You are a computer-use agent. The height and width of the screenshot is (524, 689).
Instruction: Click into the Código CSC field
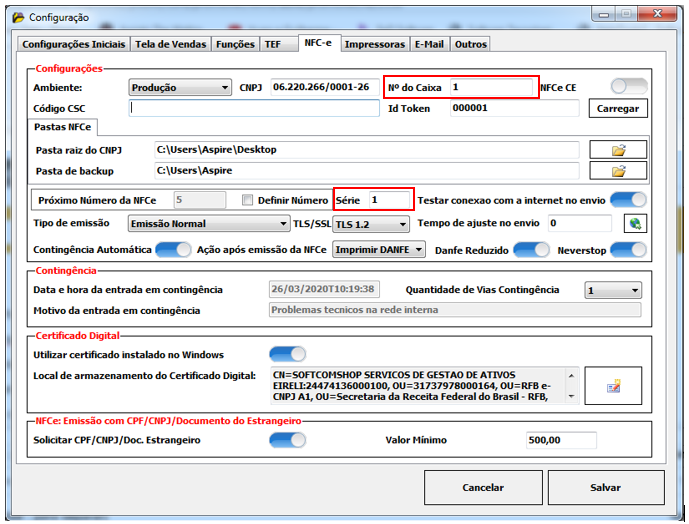pyautogui.click(x=254, y=108)
